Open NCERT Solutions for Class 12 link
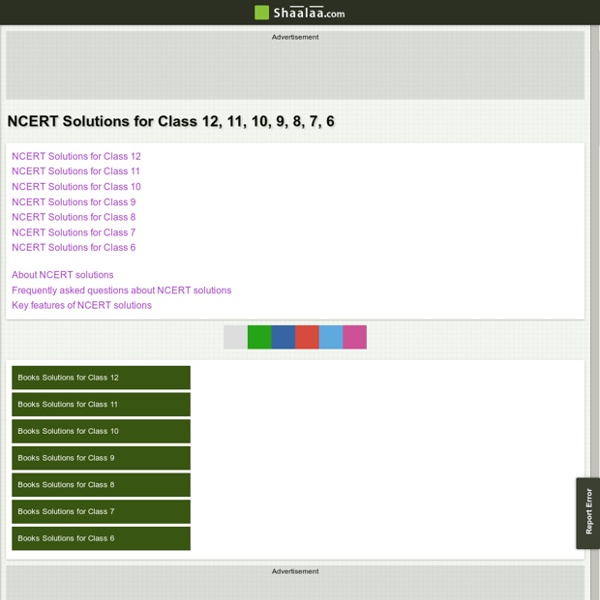This screenshot has width=600, height=600. click(x=76, y=156)
